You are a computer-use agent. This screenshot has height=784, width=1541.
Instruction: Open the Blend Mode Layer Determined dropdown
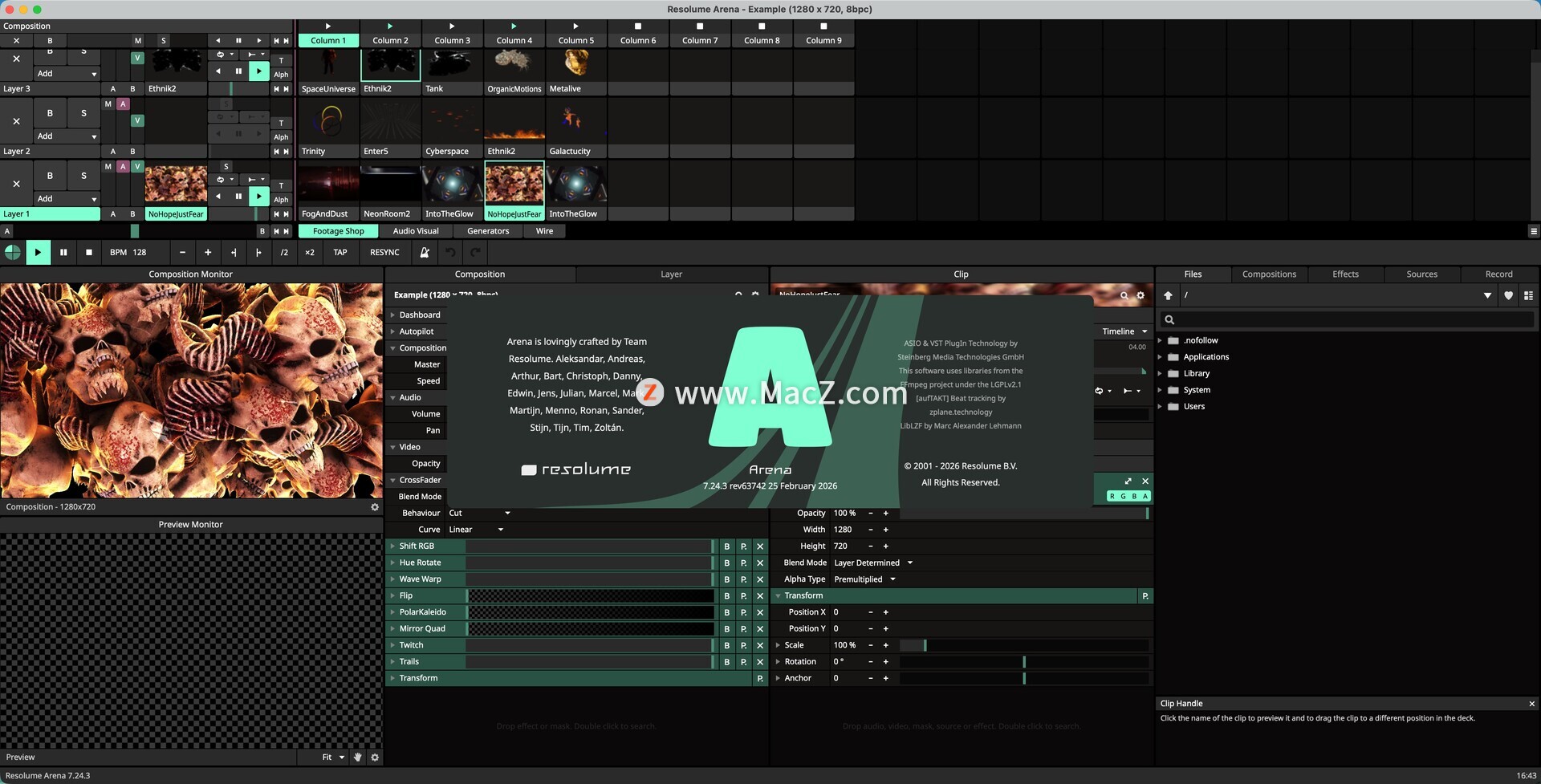click(872, 563)
